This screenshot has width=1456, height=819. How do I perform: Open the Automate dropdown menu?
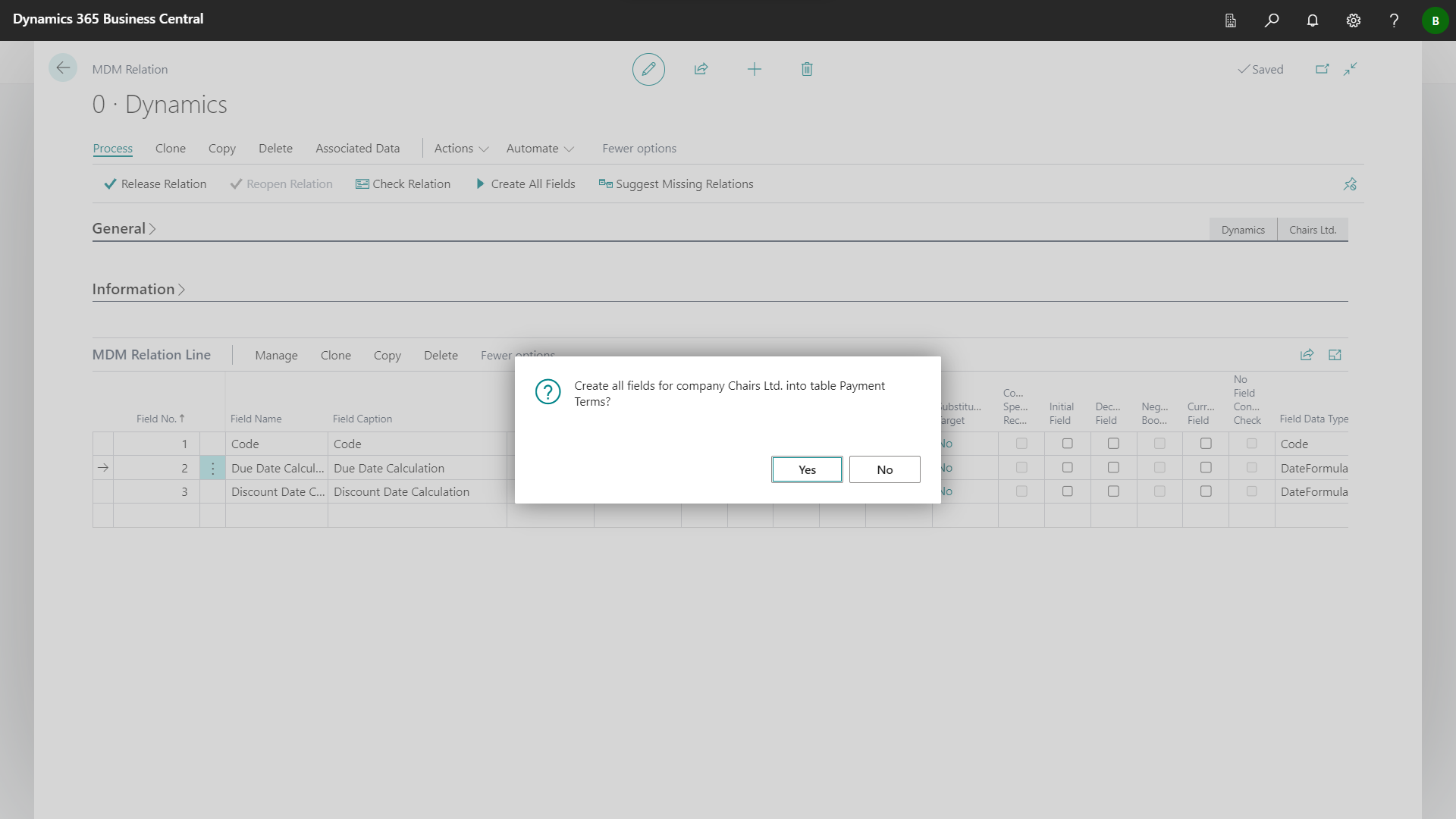540,149
